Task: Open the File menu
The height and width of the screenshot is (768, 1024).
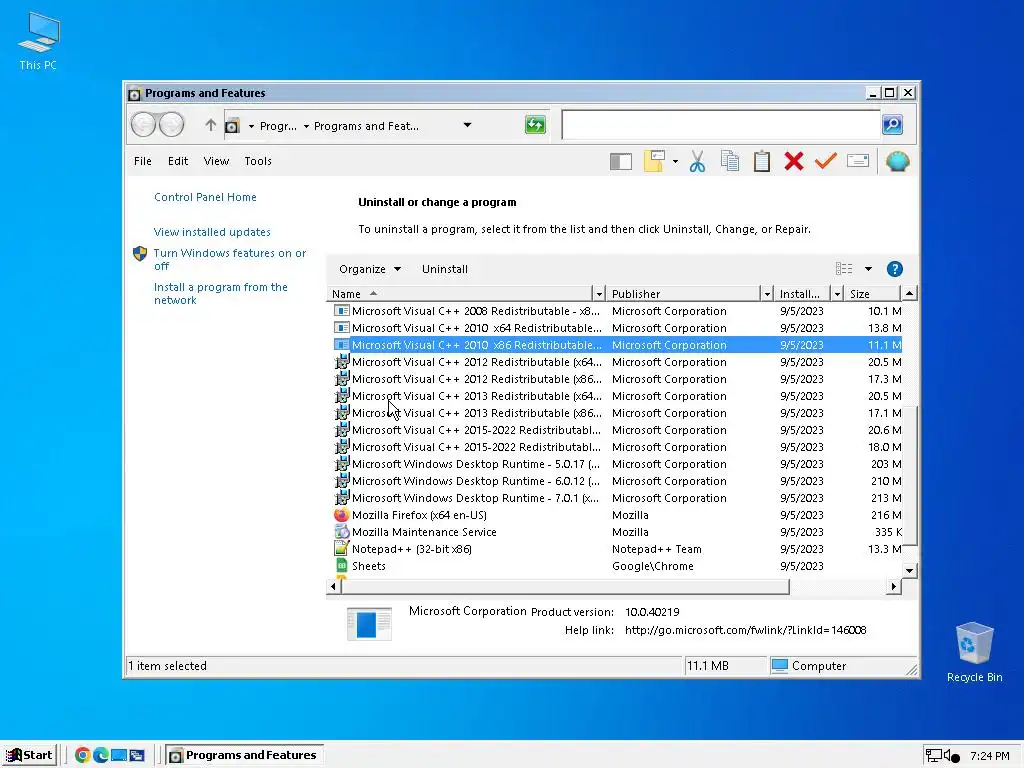Action: (142, 161)
